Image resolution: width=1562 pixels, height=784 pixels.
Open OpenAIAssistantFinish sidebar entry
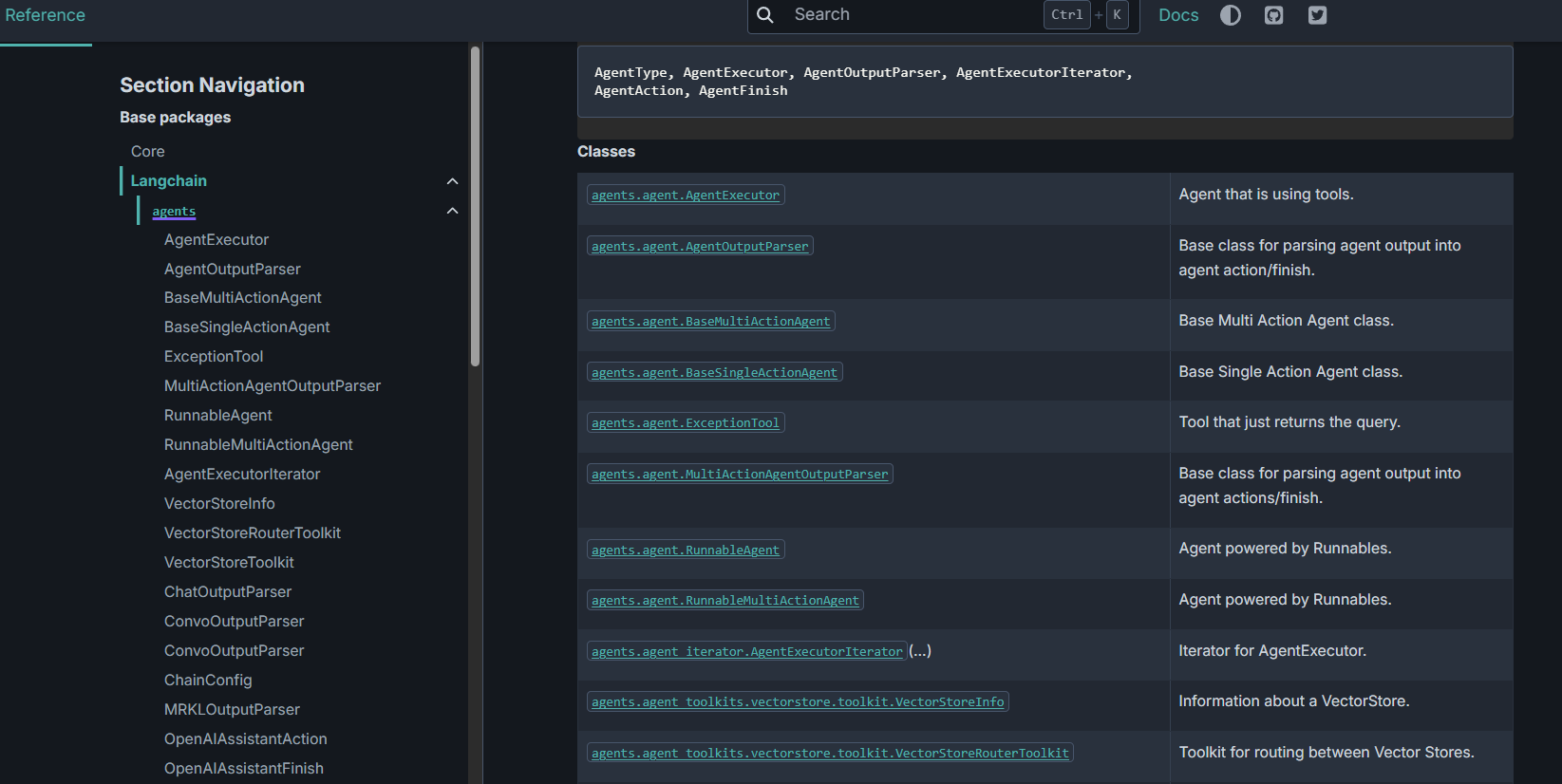click(244, 769)
